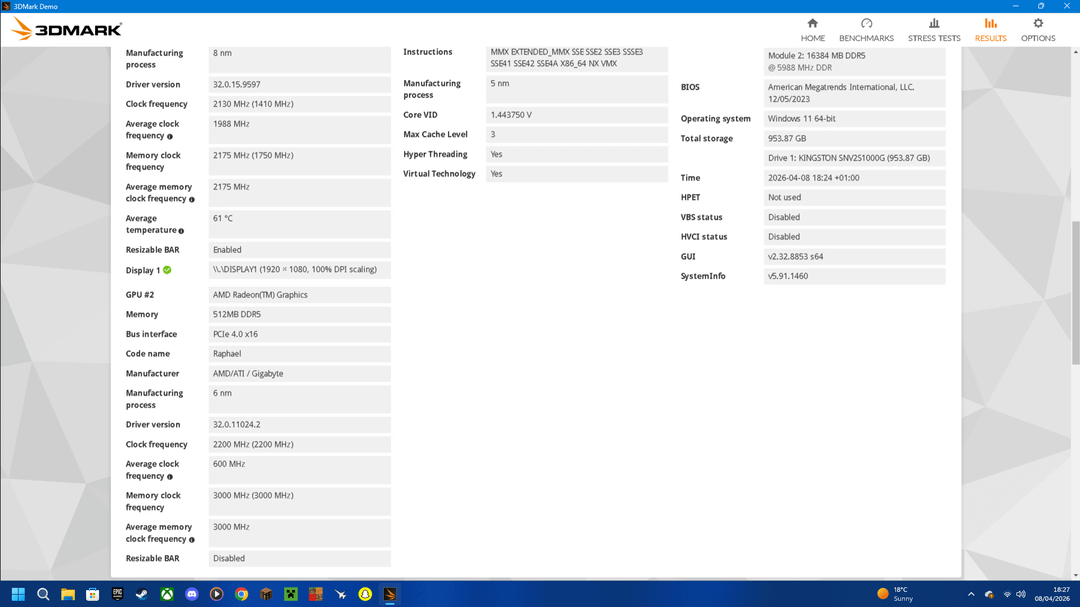1080x607 pixels.
Task: Open the volume control in system tray
Action: (1019, 594)
